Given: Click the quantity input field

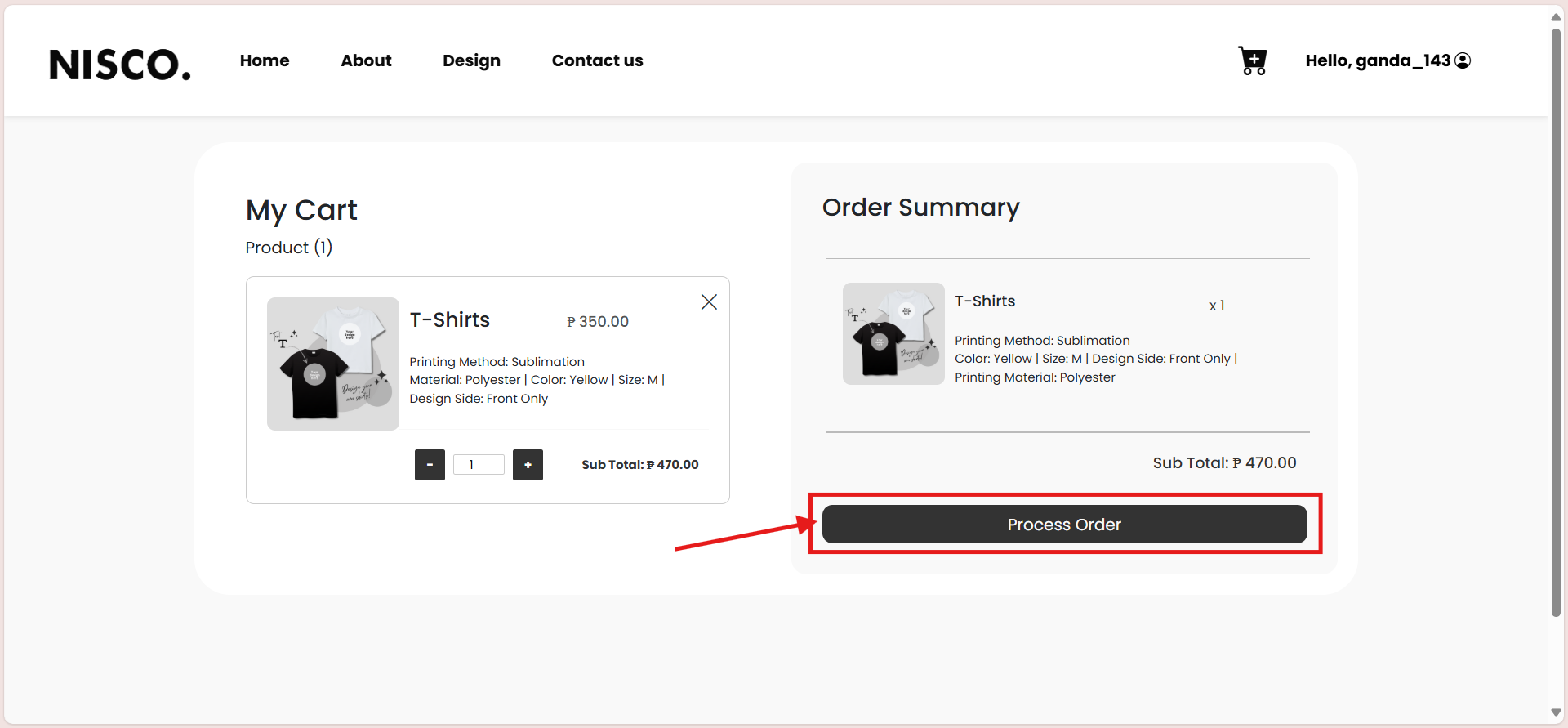Looking at the screenshot, I should (x=479, y=465).
